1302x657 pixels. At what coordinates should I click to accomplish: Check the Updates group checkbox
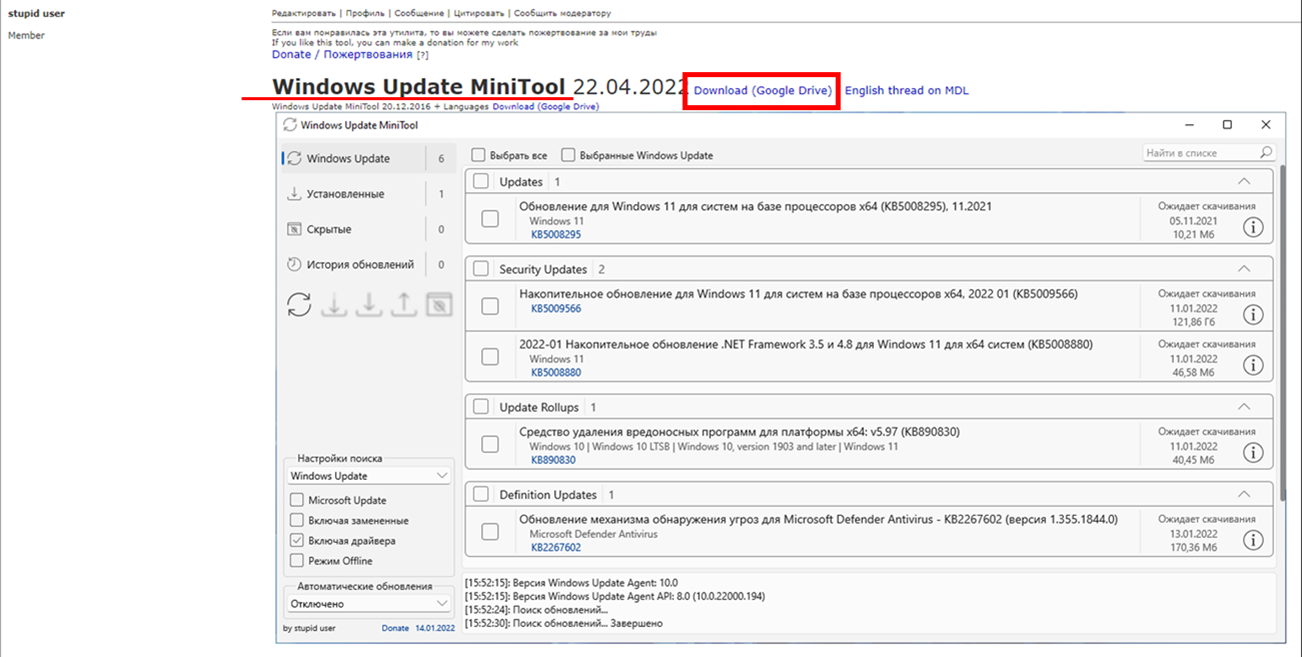click(481, 182)
